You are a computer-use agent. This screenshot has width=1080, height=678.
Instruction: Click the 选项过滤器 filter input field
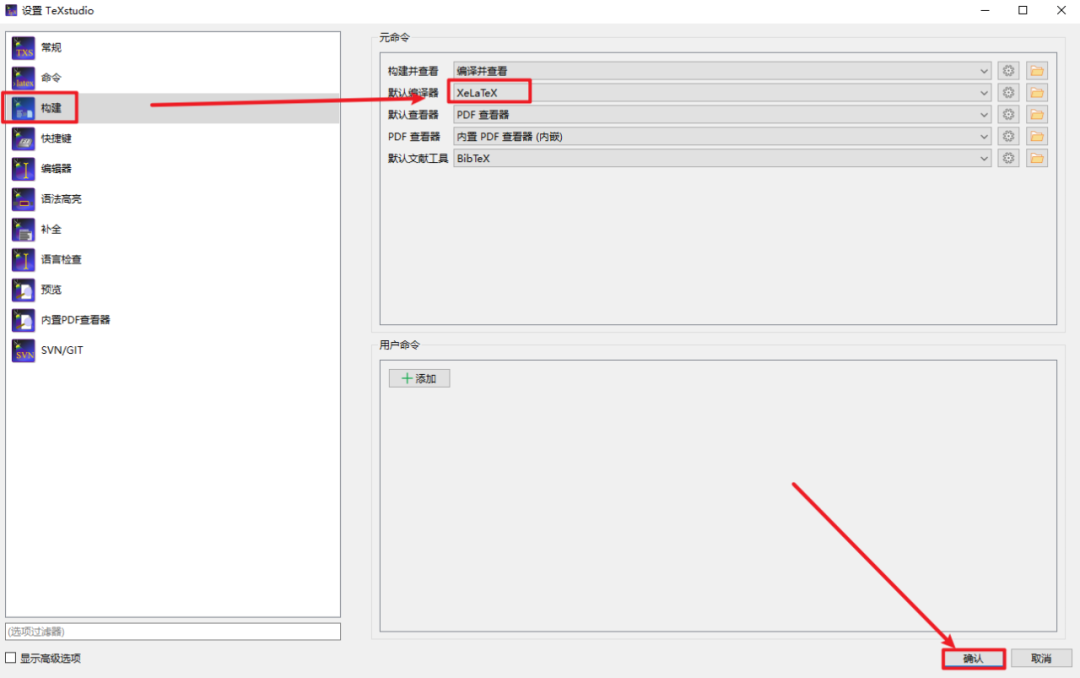pos(173,632)
